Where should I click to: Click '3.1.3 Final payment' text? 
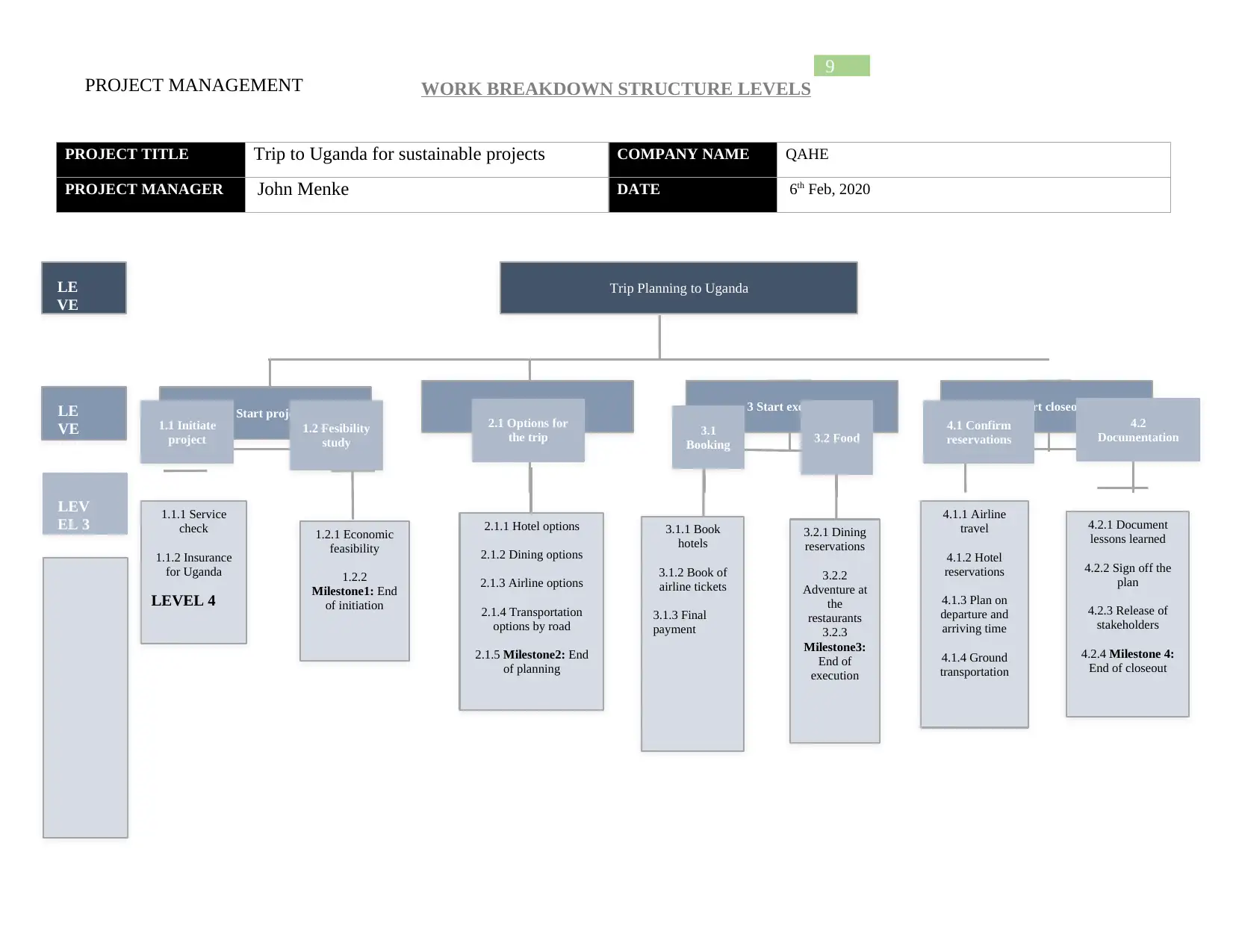(x=679, y=622)
